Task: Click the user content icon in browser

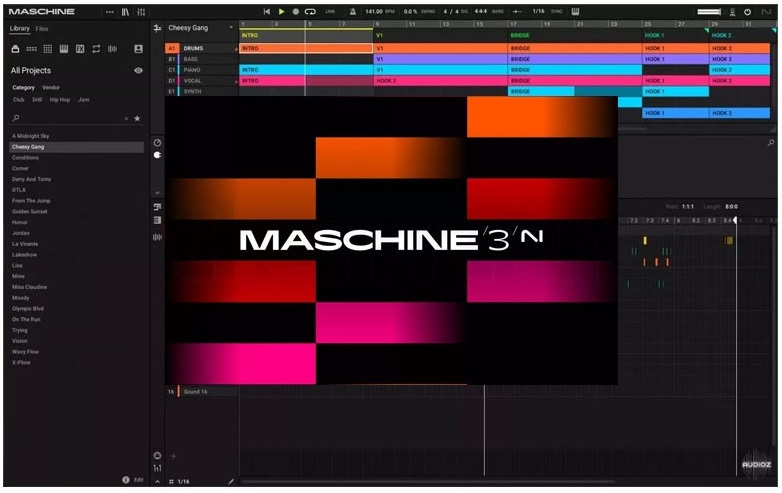Action: click(138, 48)
